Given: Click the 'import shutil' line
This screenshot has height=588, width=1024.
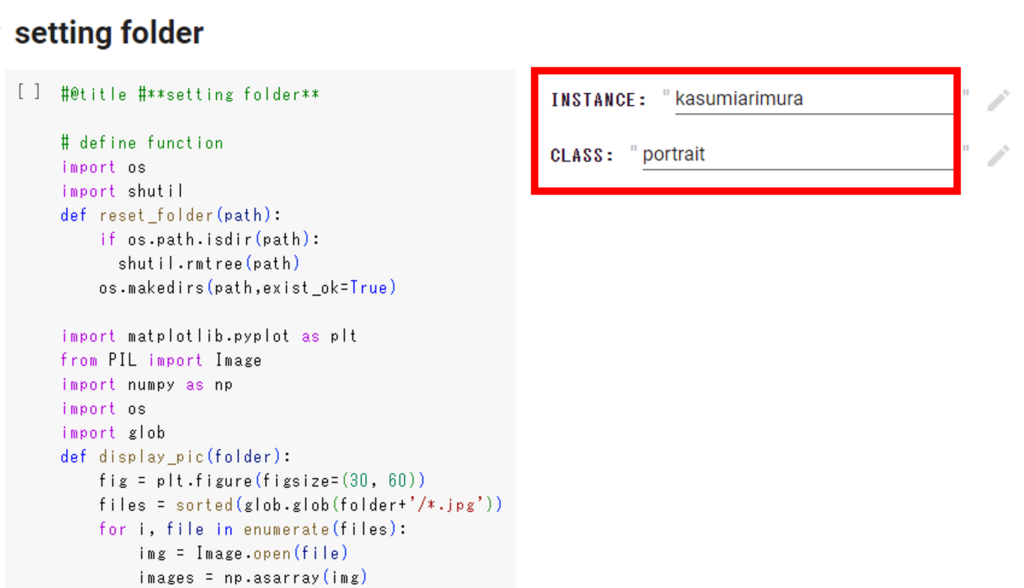Looking at the screenshot, I should pos(122,191).
